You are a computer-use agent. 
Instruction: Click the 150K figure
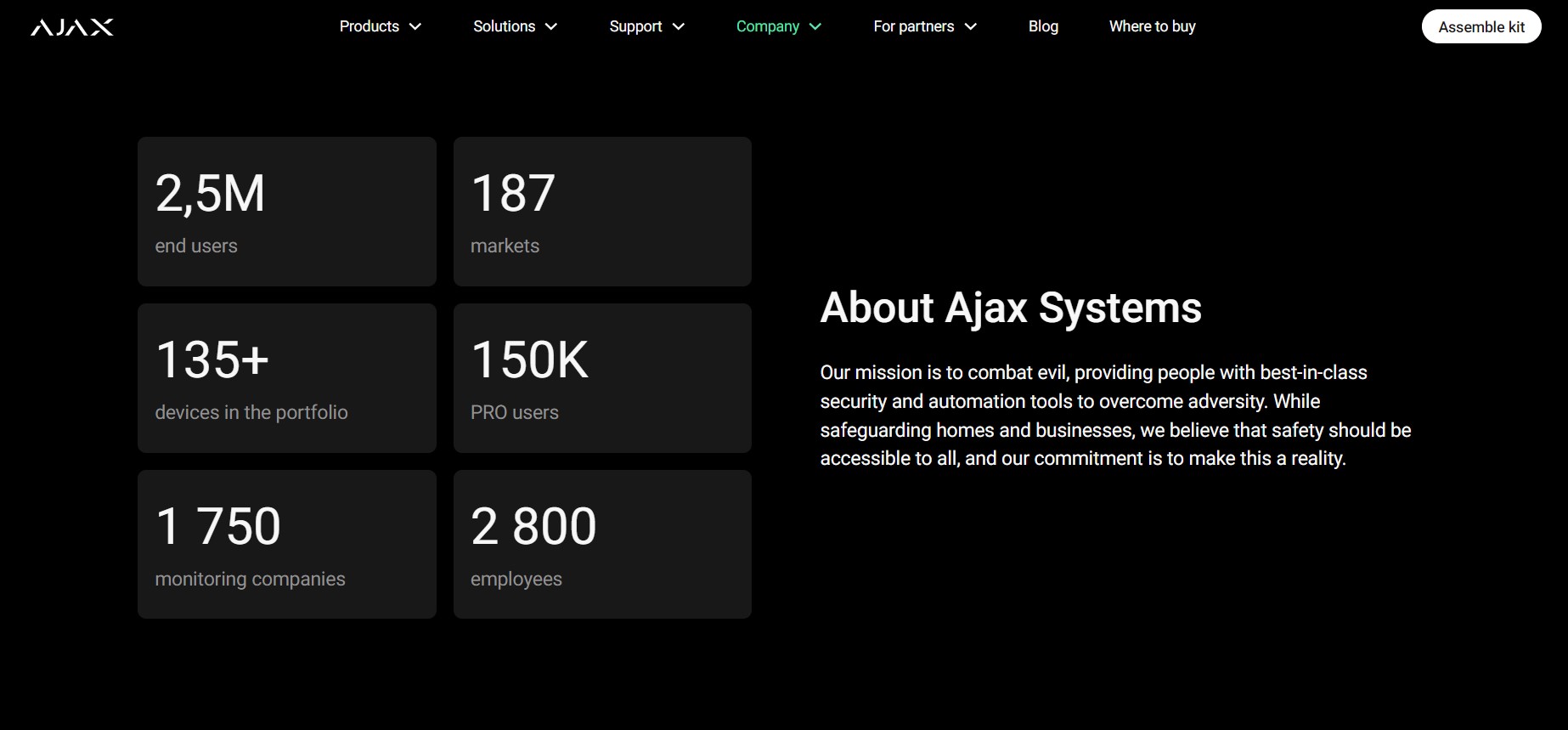click(529, 359)
